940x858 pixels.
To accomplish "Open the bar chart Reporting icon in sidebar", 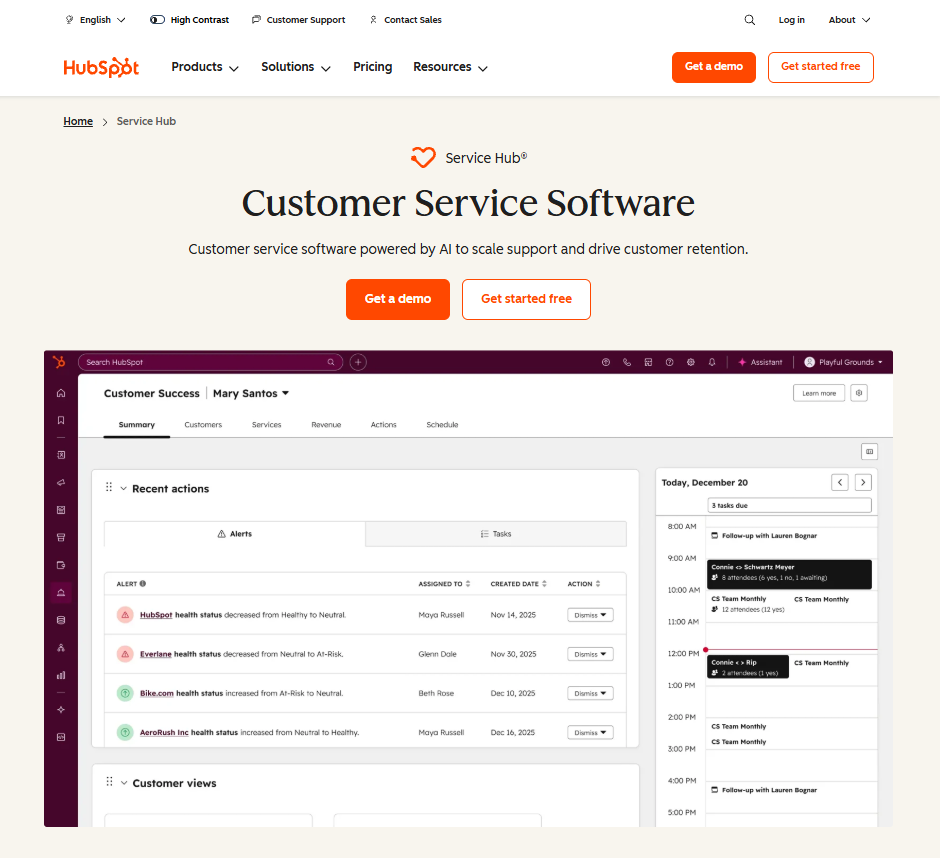I will click(x=61, y=676).
